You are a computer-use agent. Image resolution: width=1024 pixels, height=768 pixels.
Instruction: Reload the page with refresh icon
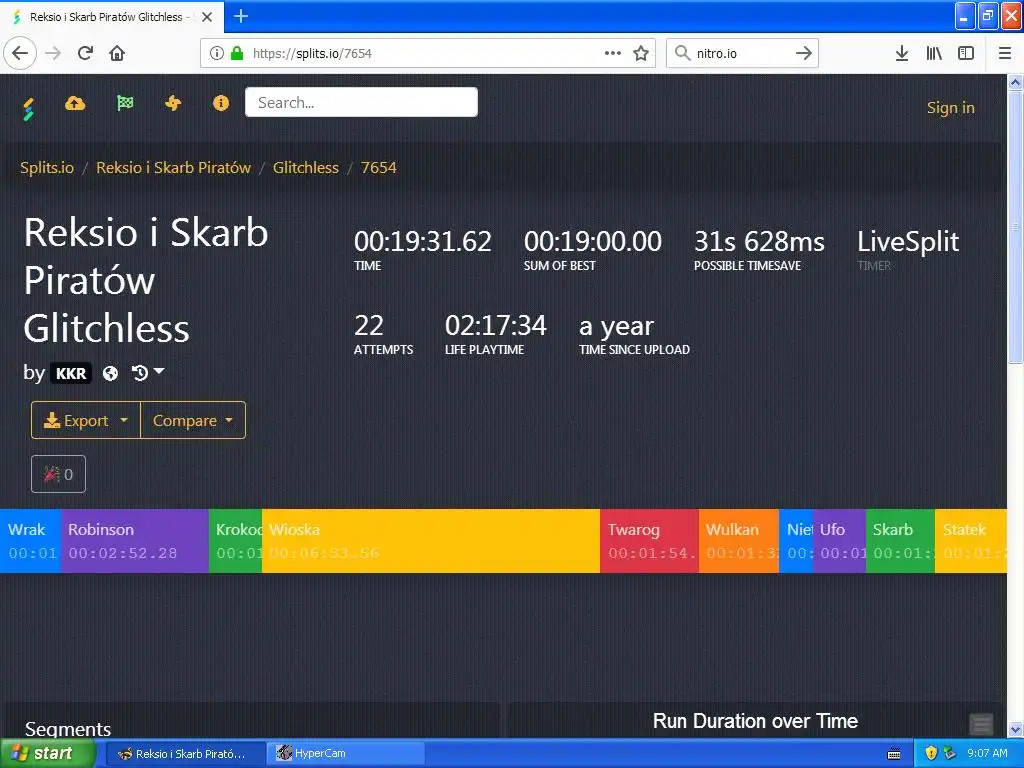86,53
